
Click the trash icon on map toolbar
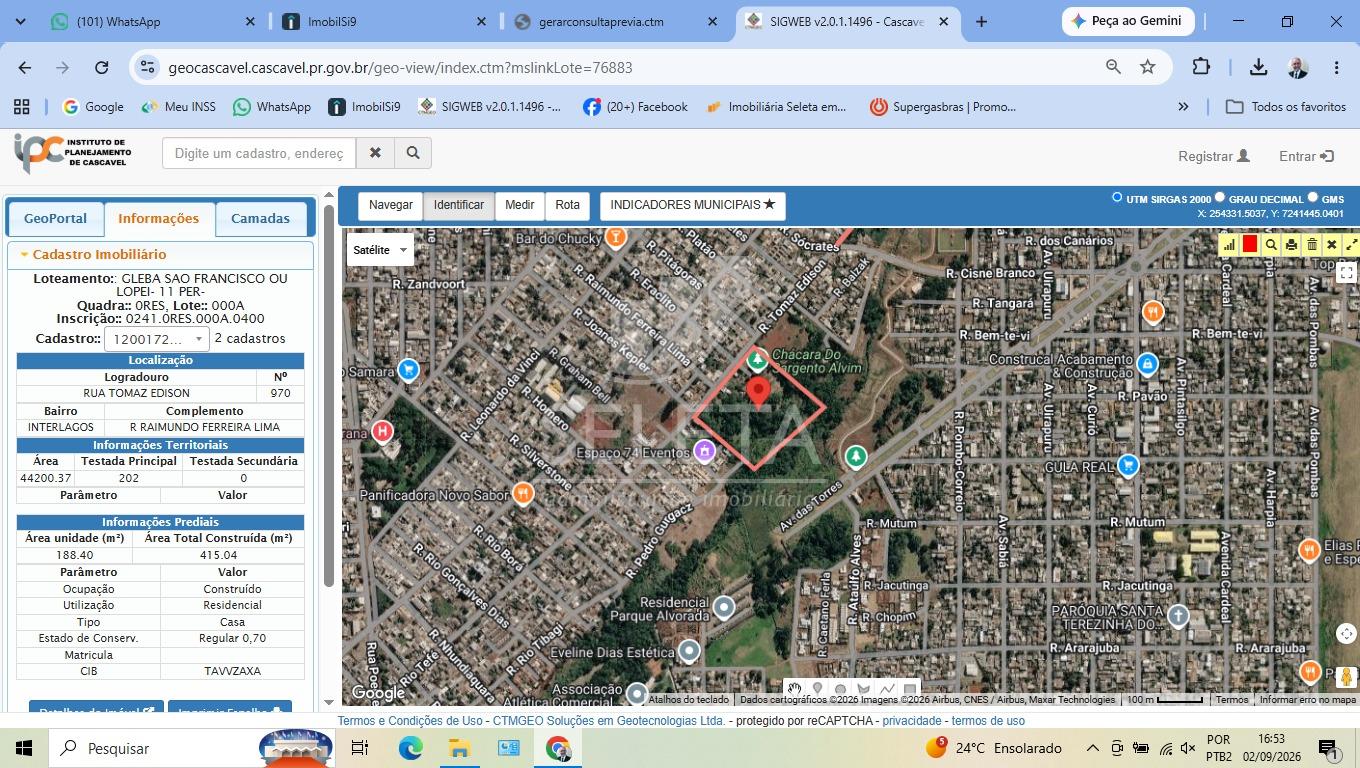tap(1312, 245)
